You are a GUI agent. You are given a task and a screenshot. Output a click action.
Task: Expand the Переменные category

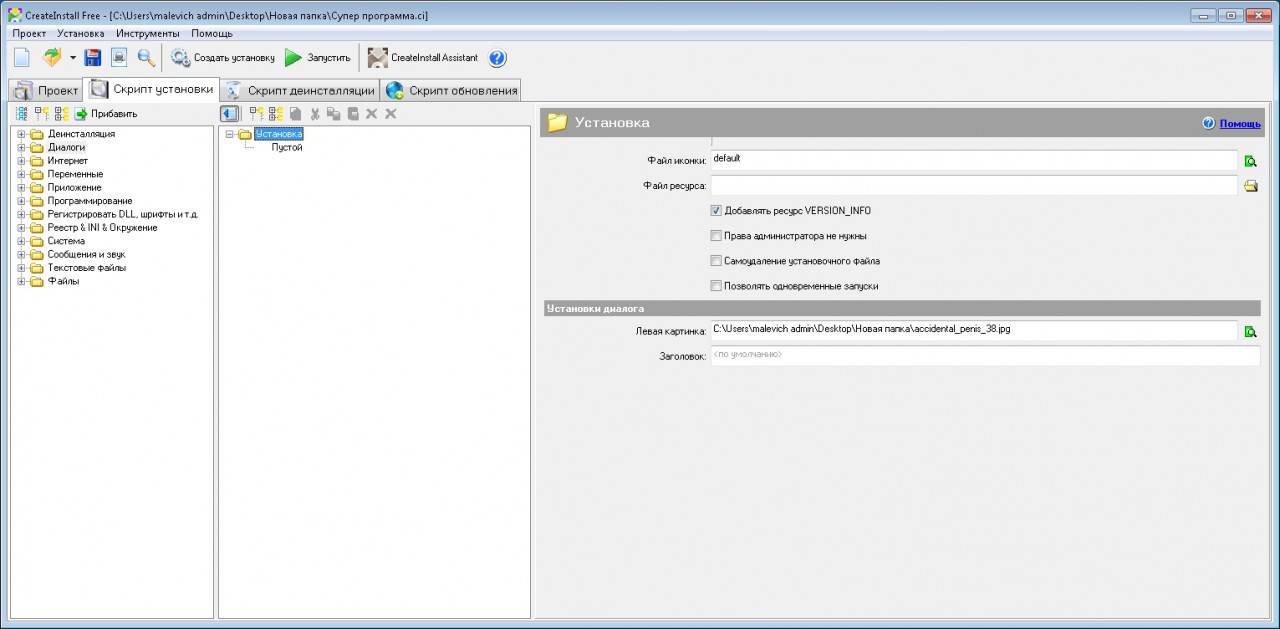pos(21,175)
